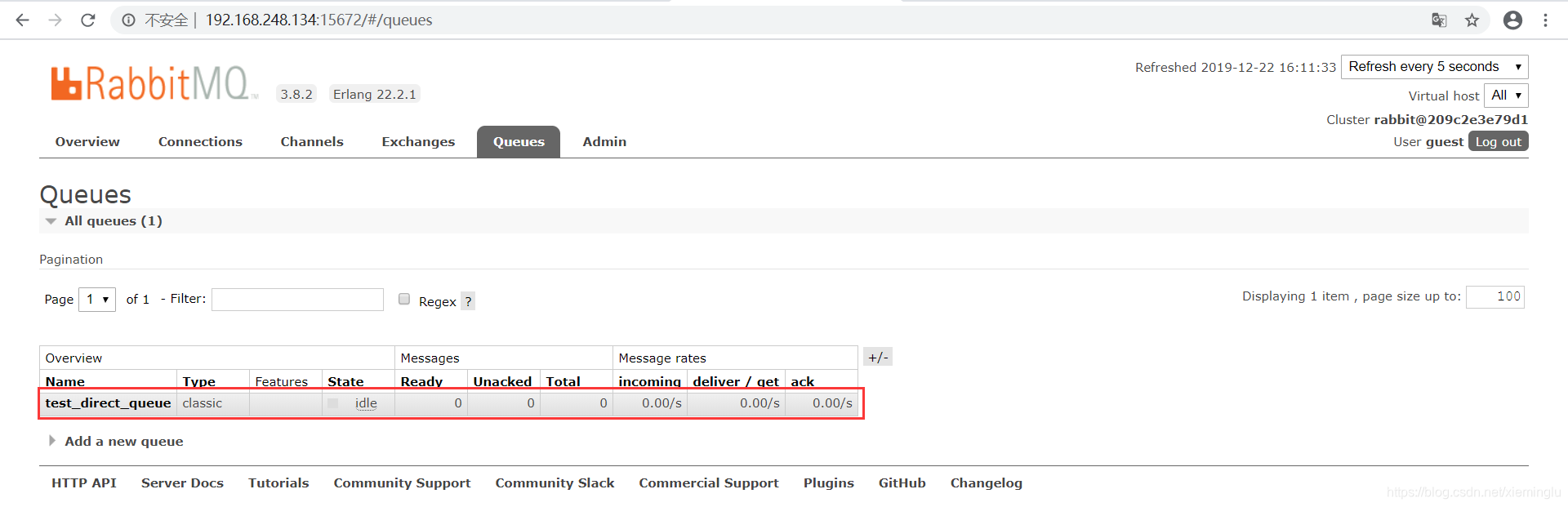Sort by the Type column header
The image size is (1568, 507).
[x=198, y=381]
